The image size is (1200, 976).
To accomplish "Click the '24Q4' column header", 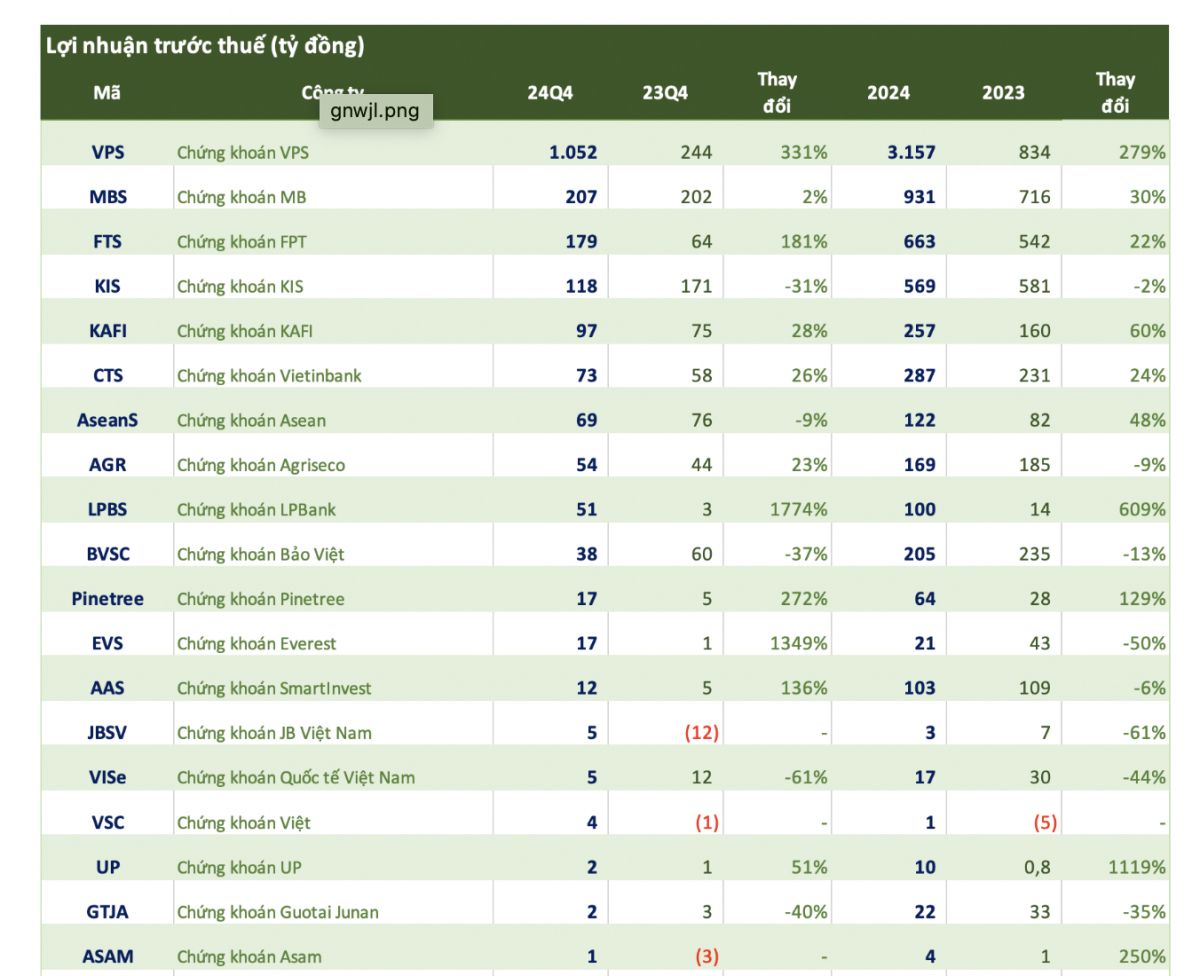I will point(550,93).
